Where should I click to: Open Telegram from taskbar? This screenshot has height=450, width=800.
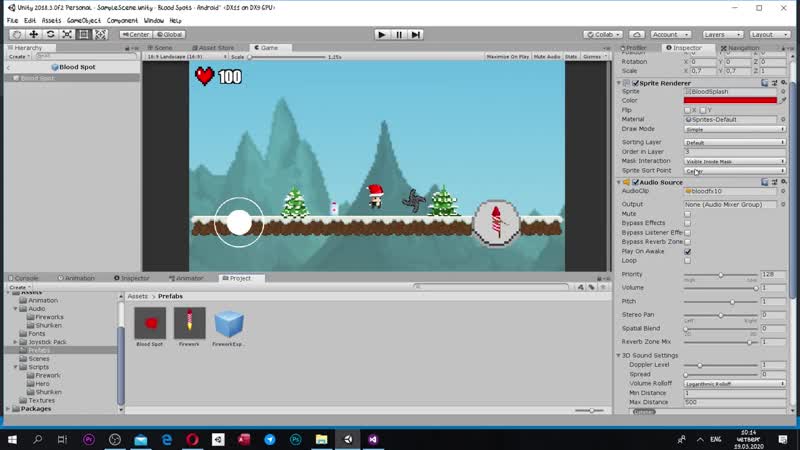point(270,439)
